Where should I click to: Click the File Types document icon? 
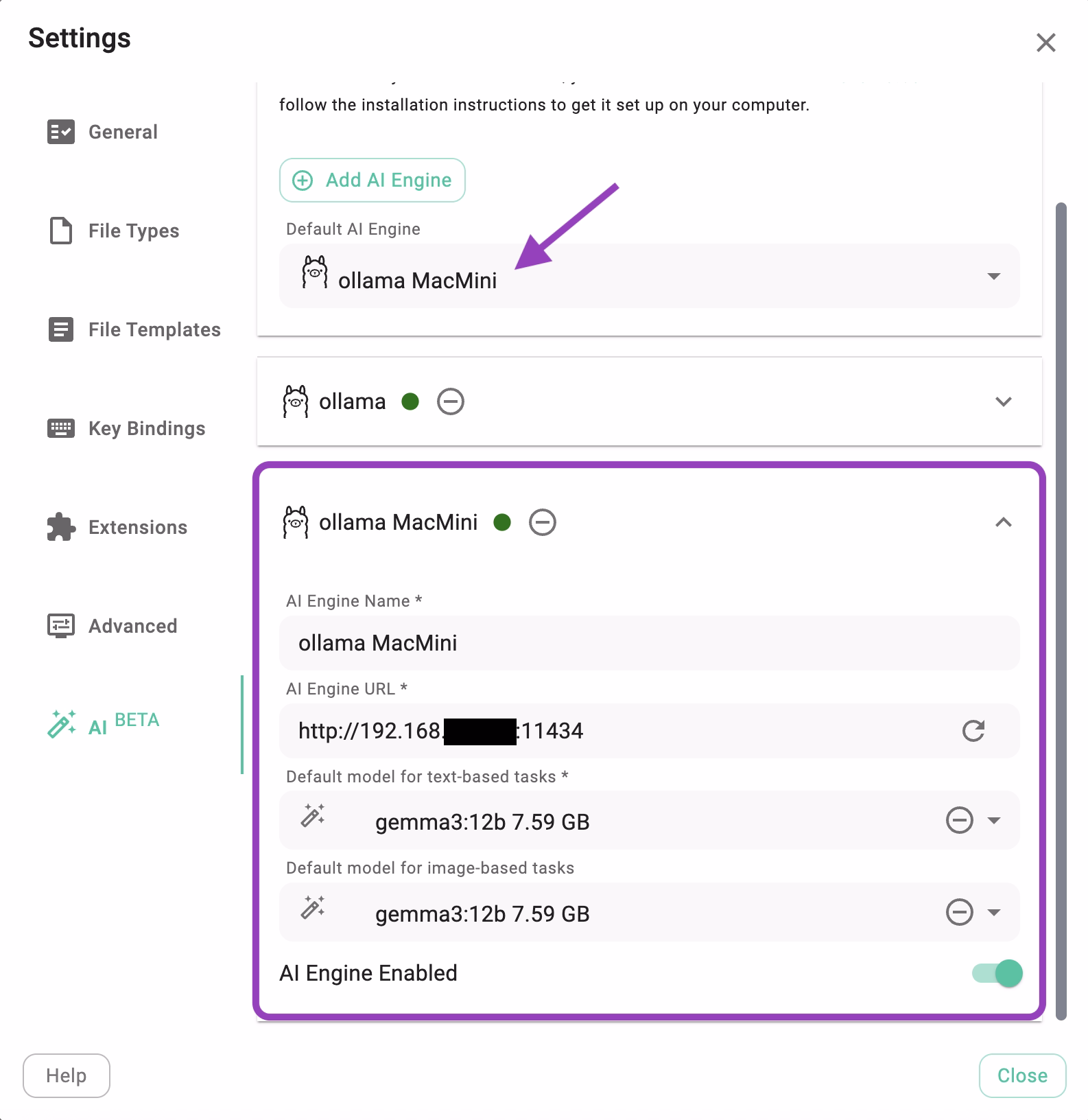pyautogui.click(x=61, y=231)
